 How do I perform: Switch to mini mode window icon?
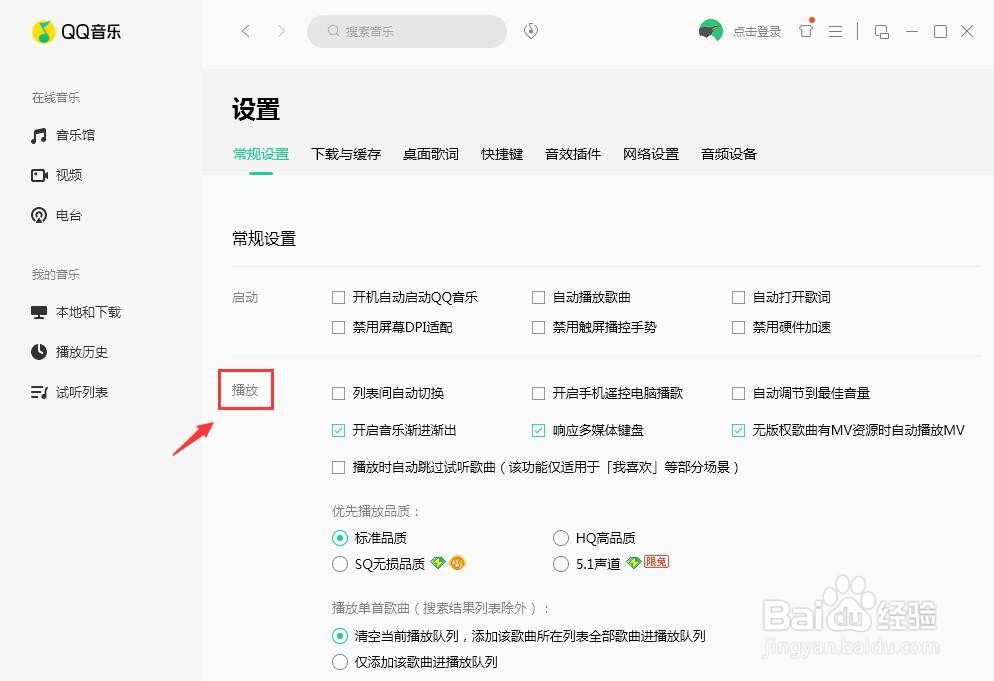(881, 32)
